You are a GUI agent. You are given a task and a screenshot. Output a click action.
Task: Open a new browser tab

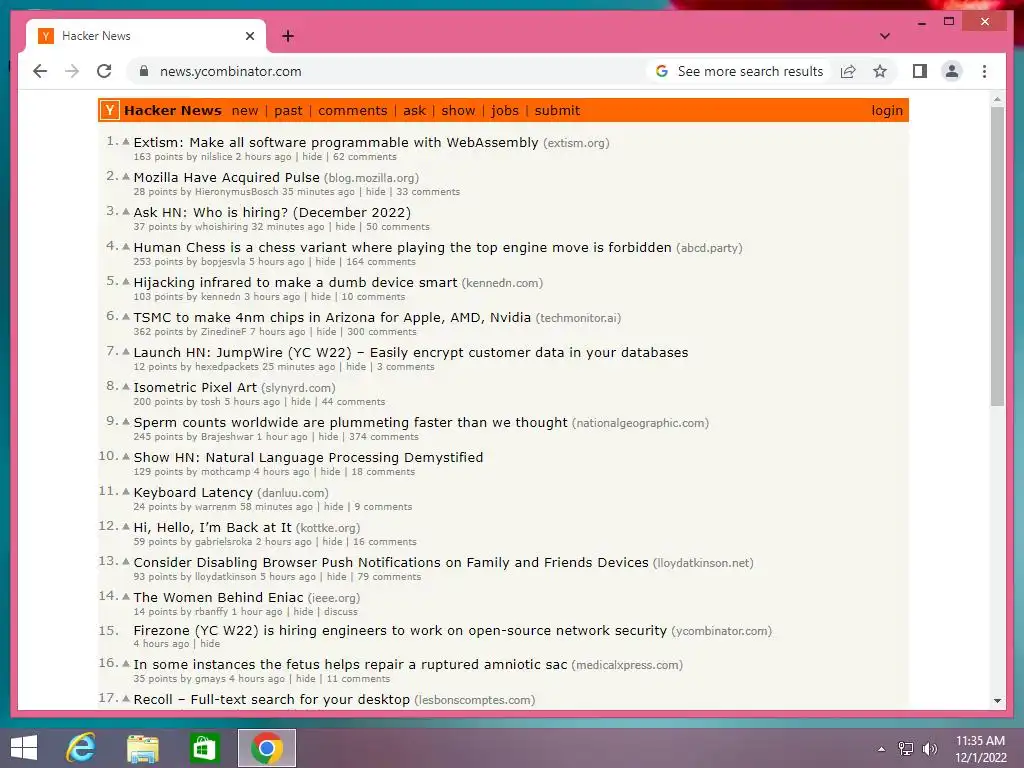tap(287, 36)
